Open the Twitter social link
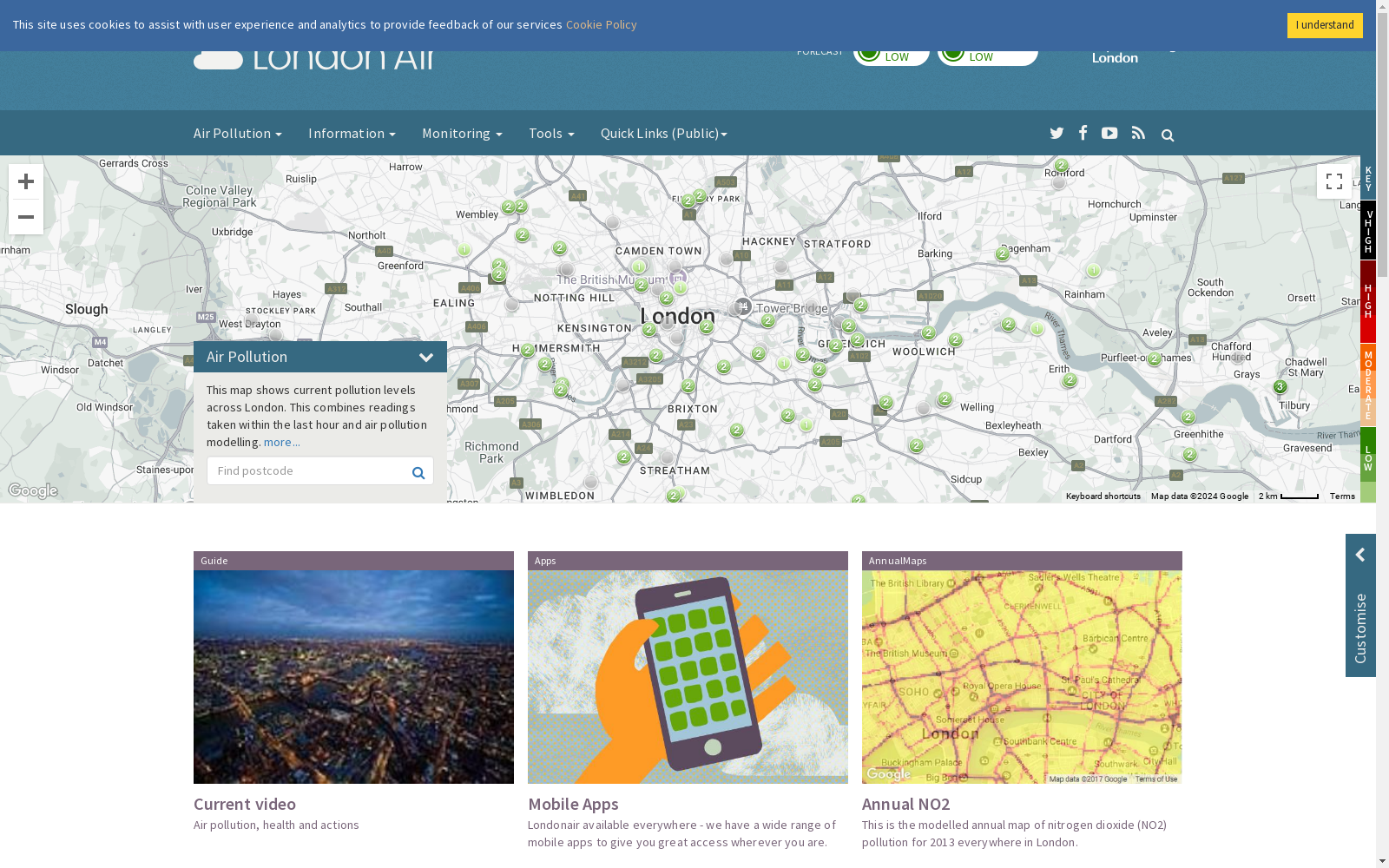 coord(1057,133)
